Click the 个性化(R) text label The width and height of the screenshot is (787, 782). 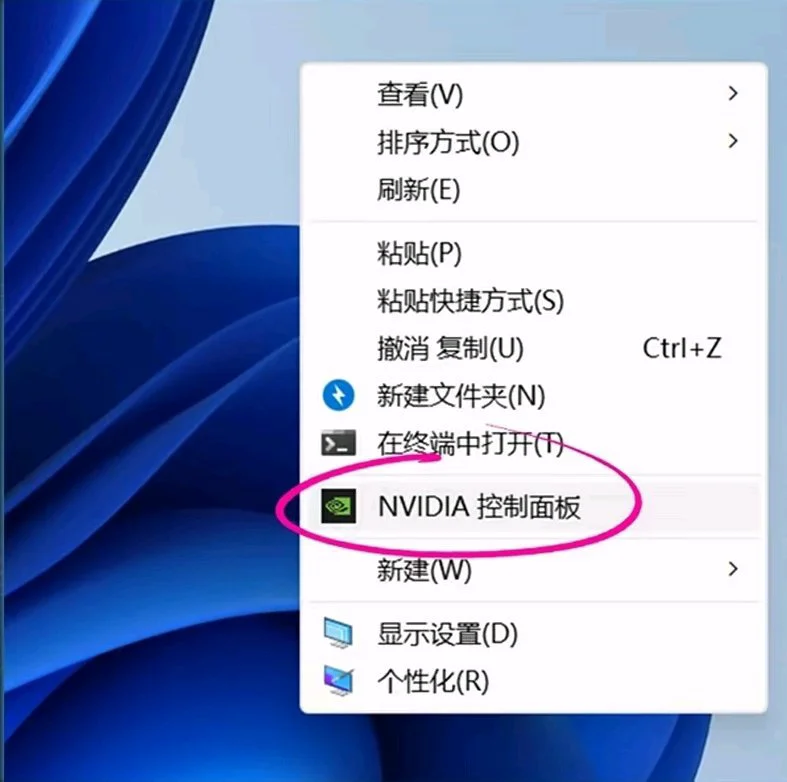433,682
